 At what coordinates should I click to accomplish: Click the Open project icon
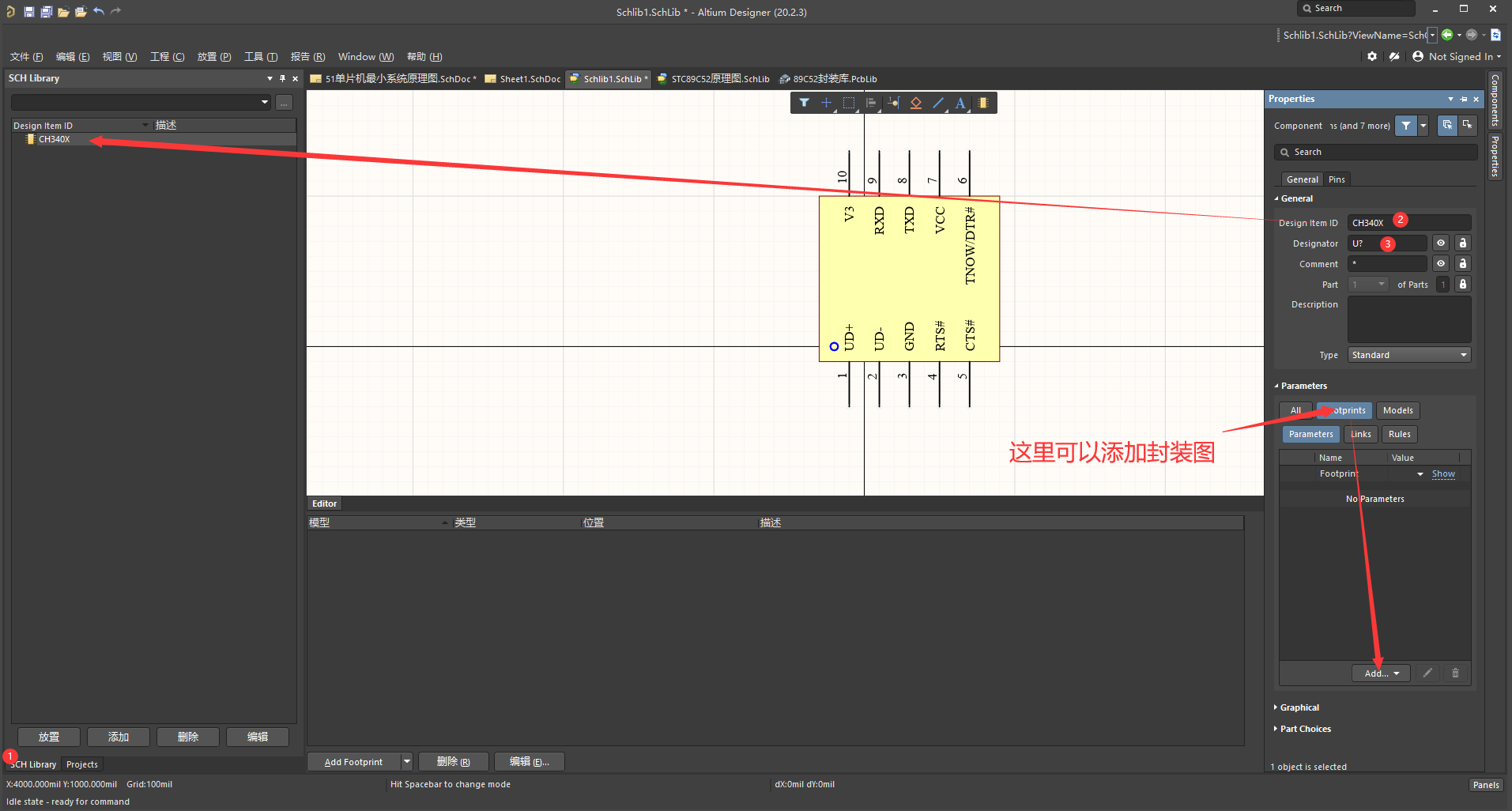pos(81,11)
